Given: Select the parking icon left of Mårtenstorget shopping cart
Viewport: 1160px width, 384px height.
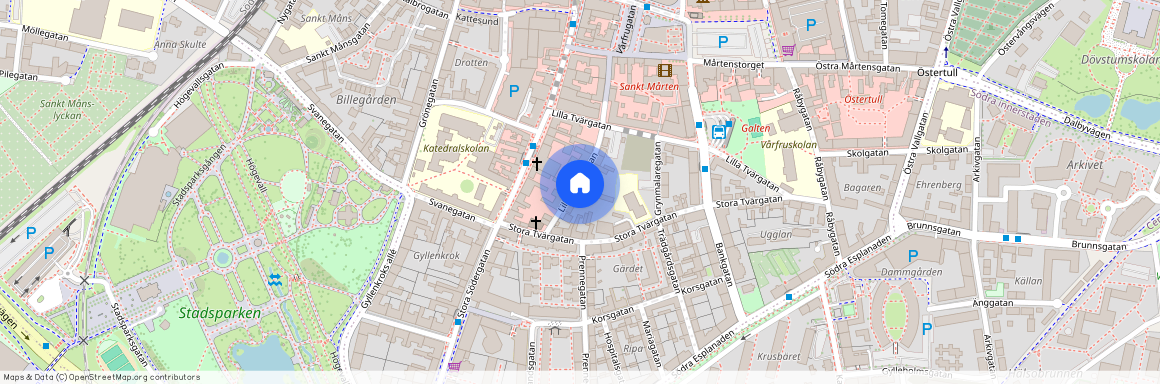Looking at the screenshot, I should 723,43.
